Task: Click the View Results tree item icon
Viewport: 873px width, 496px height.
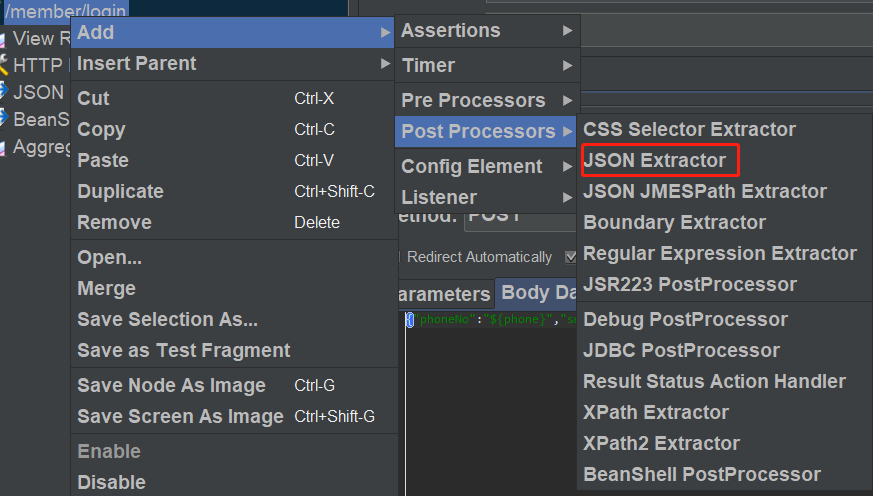Action: click(x=4, y=39)
